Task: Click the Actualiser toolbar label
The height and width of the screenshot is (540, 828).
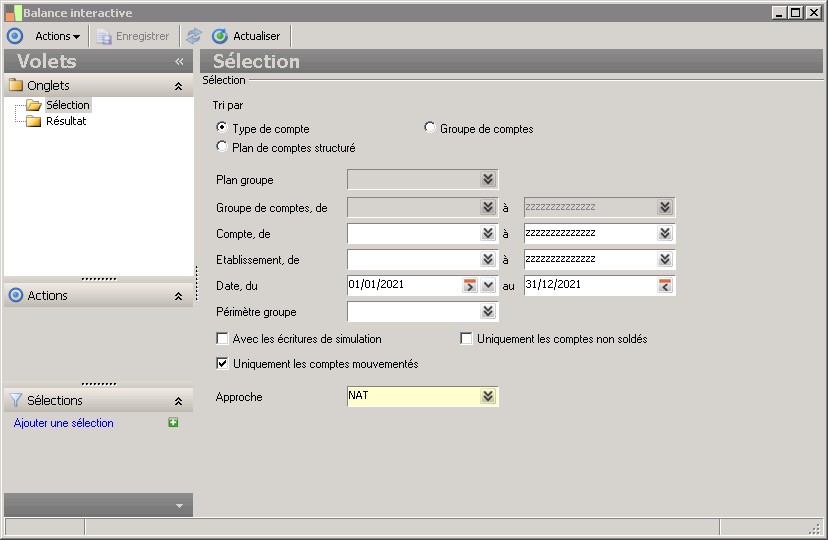Action: pyautogui.click(x=257, y=36)
